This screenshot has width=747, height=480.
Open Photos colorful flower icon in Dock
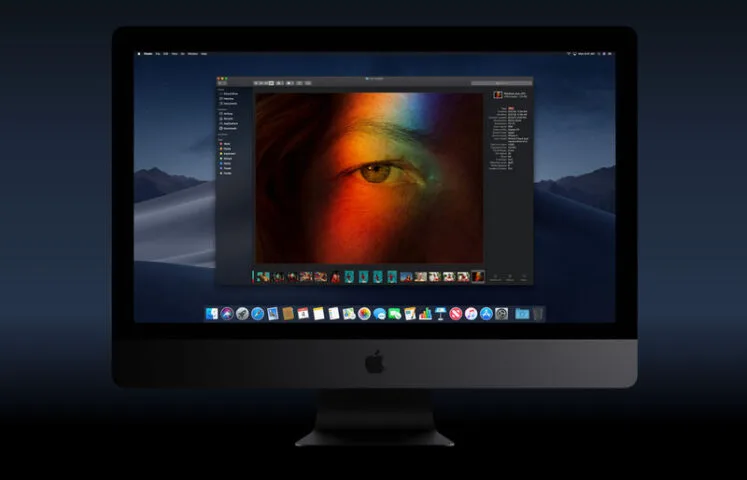pyautogui.click(x=364, y=314)
